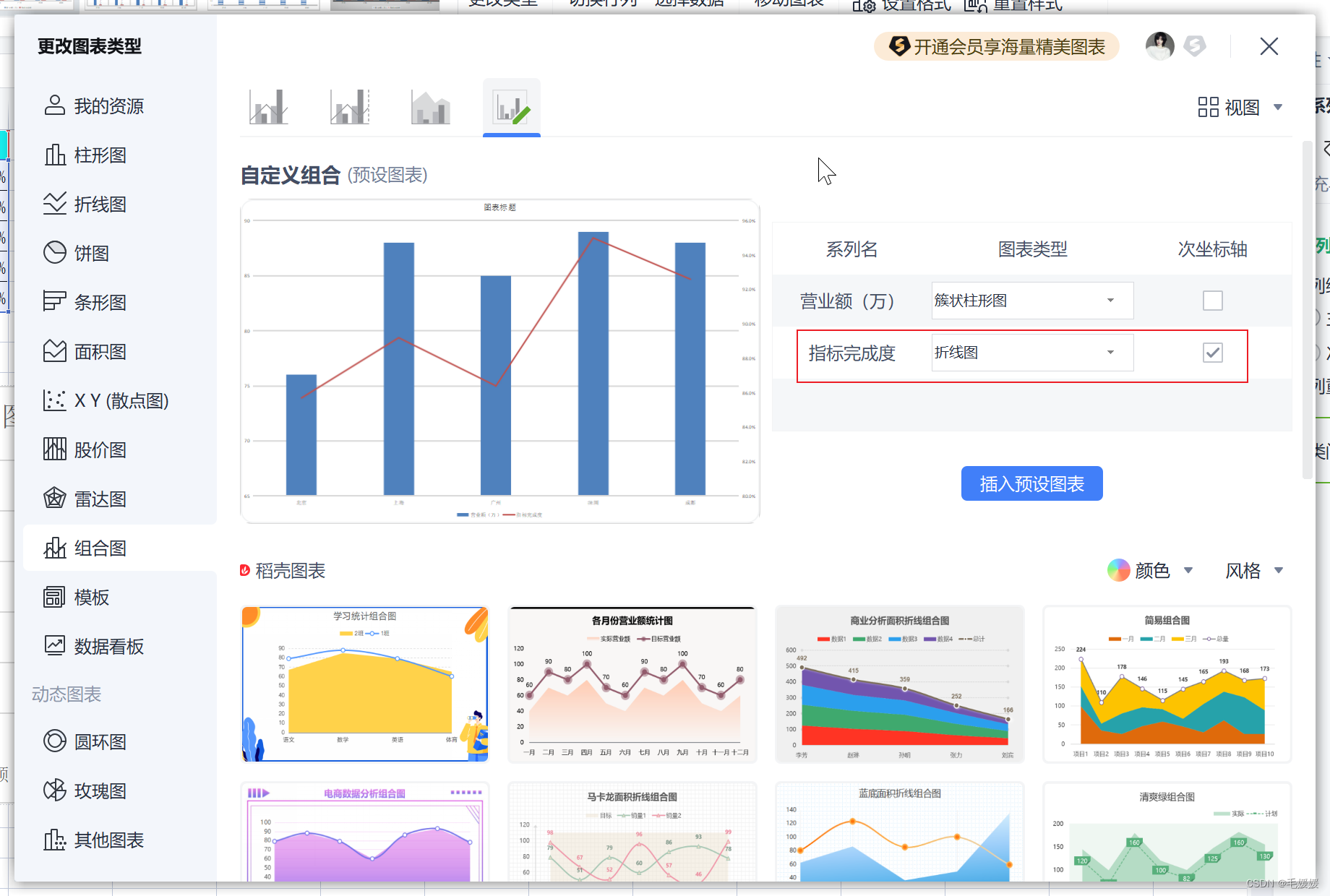Open other charts (其他图表) category
This screenshot has width=1330, height=896.
click(94, 840)
